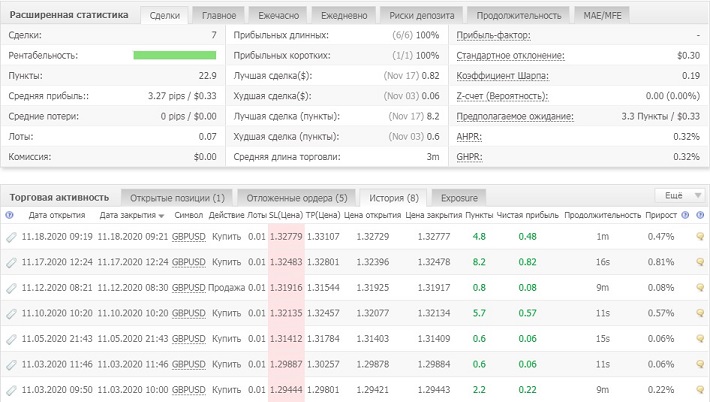
Task: Open the MAE/MFE tab
Action: [602, 15]
